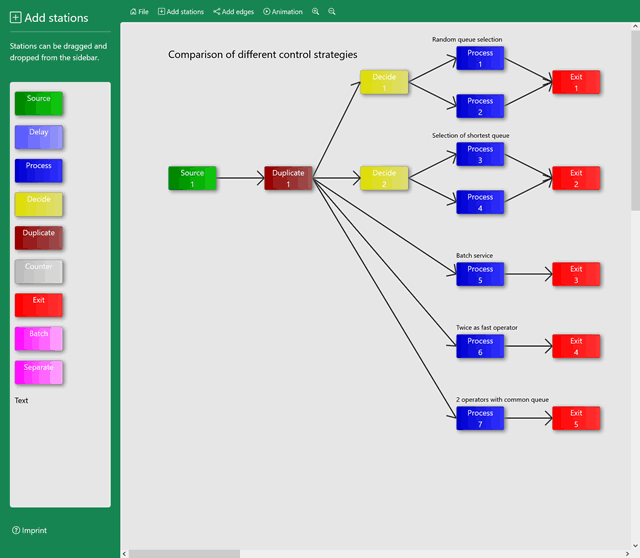Switch to Add edges mode
640x558 pixels.
point(234,12)
